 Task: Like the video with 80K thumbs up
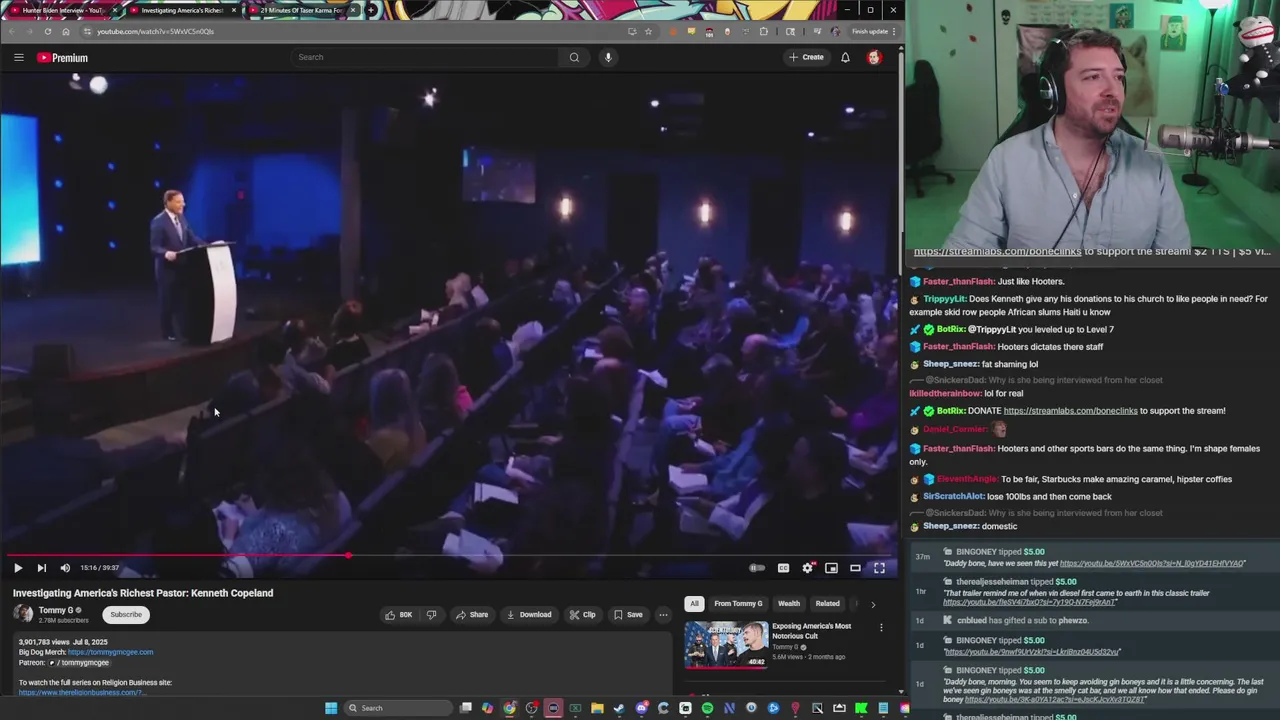398,615
